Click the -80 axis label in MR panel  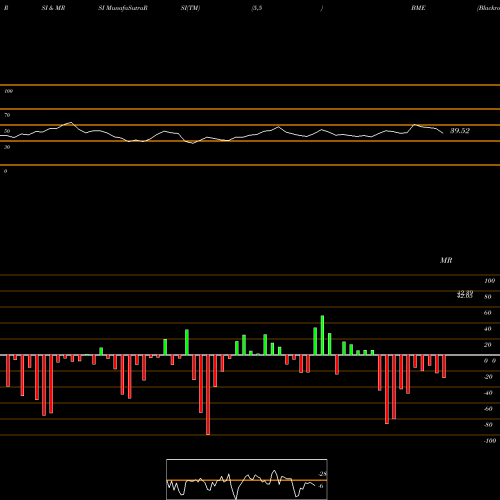pyautogui.click(x=488, y=425)
